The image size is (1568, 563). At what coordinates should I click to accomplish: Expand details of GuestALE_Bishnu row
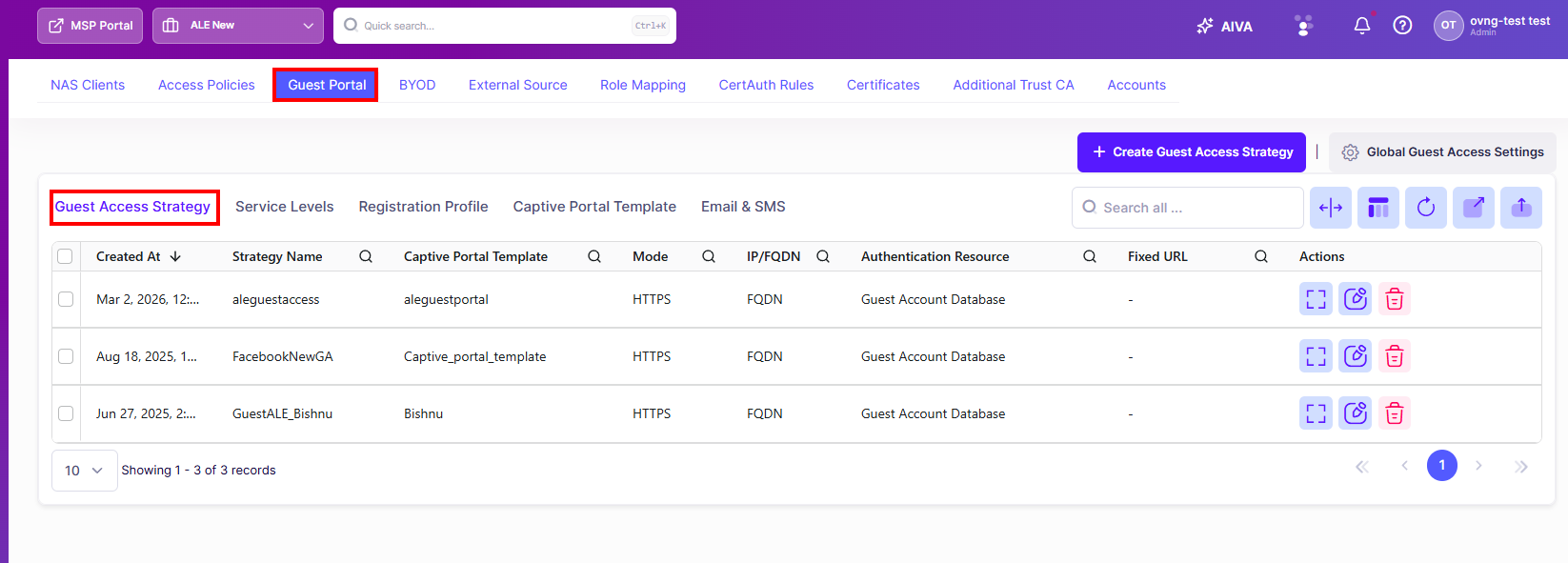(x=1316, y=413)
